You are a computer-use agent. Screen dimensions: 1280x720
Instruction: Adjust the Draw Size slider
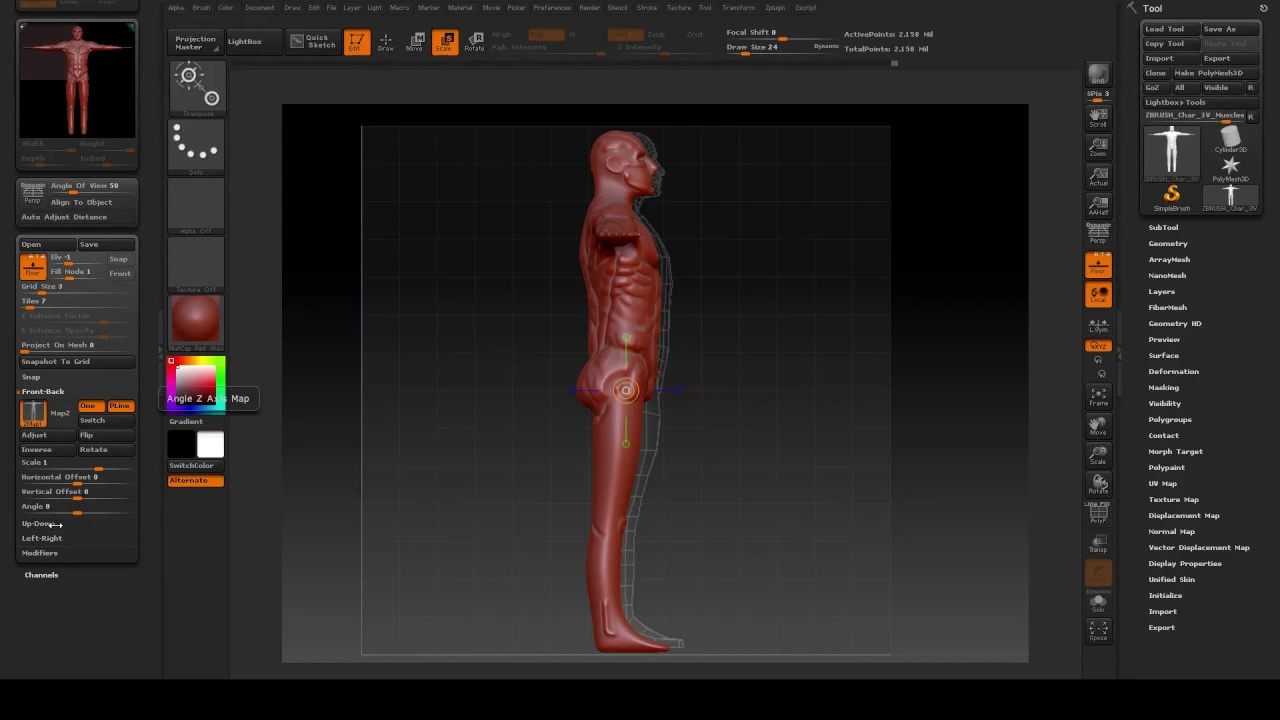(783, 48)
